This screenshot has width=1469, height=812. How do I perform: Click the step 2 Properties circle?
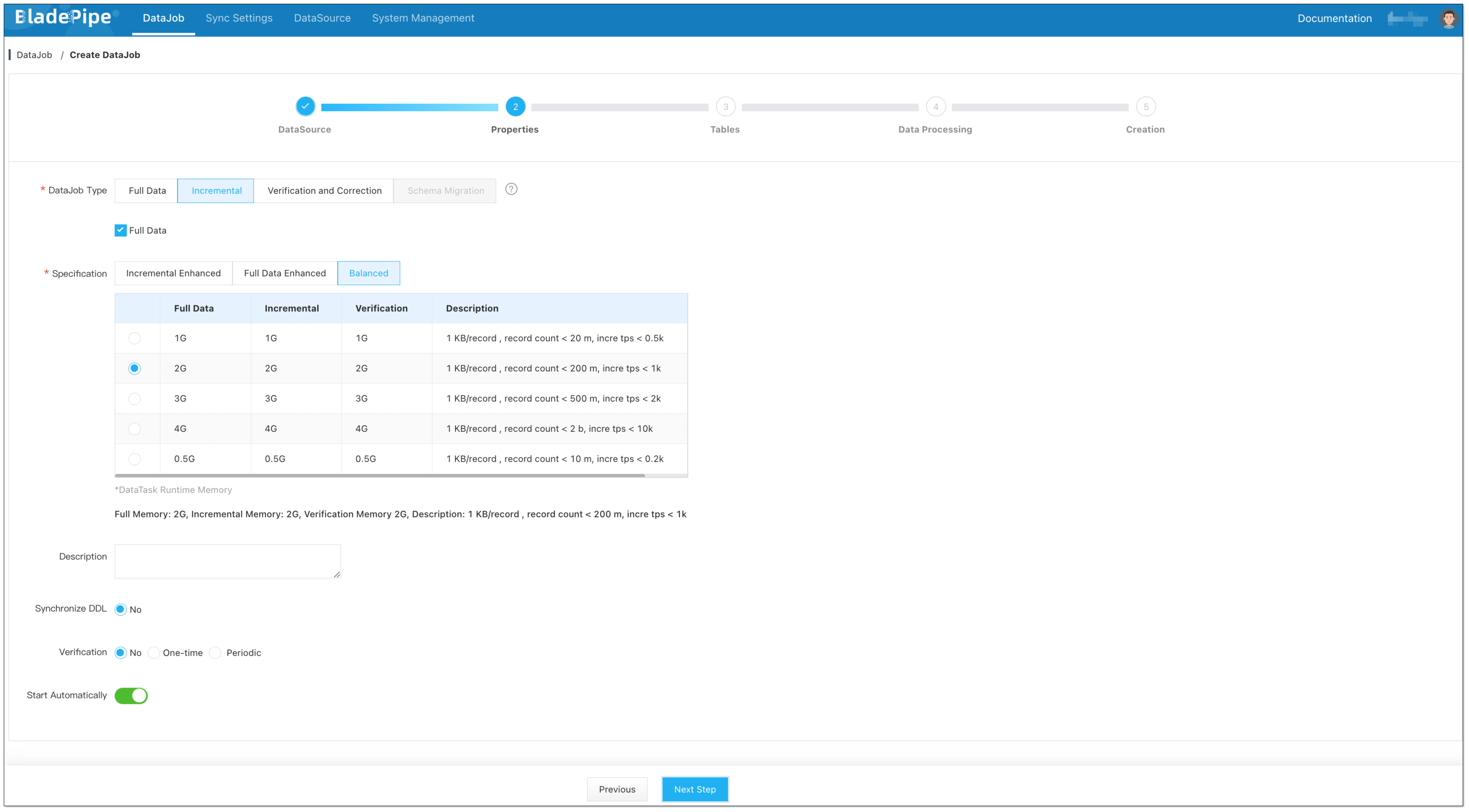coord(515,107)
